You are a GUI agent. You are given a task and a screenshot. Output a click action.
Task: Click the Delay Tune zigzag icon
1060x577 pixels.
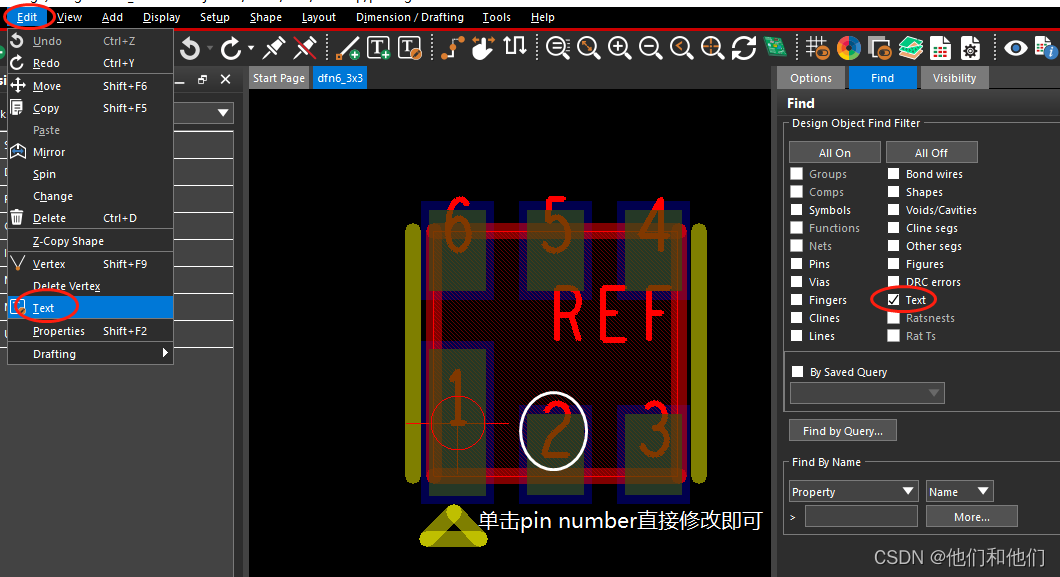tap(514, 47)
